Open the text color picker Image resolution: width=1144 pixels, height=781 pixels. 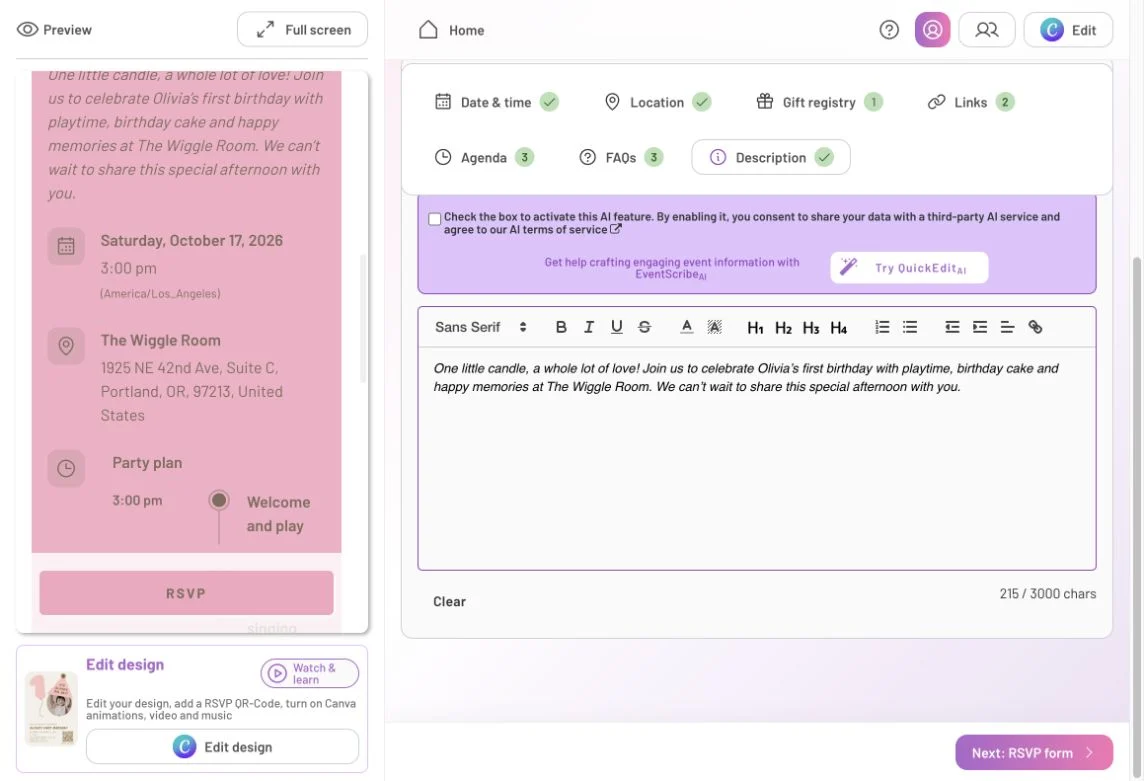coord(687,327)
